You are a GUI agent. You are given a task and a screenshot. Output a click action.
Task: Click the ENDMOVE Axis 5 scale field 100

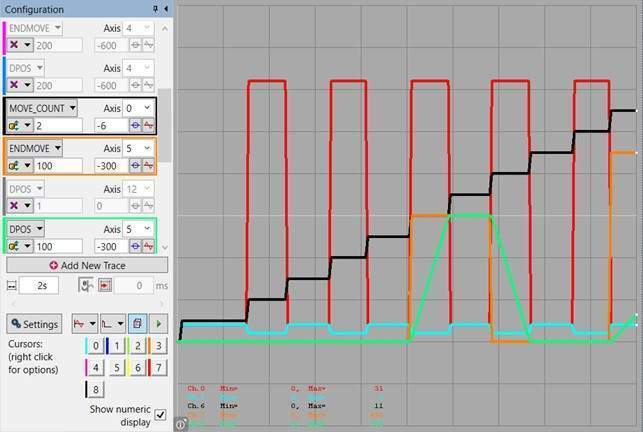pos(59,165)
